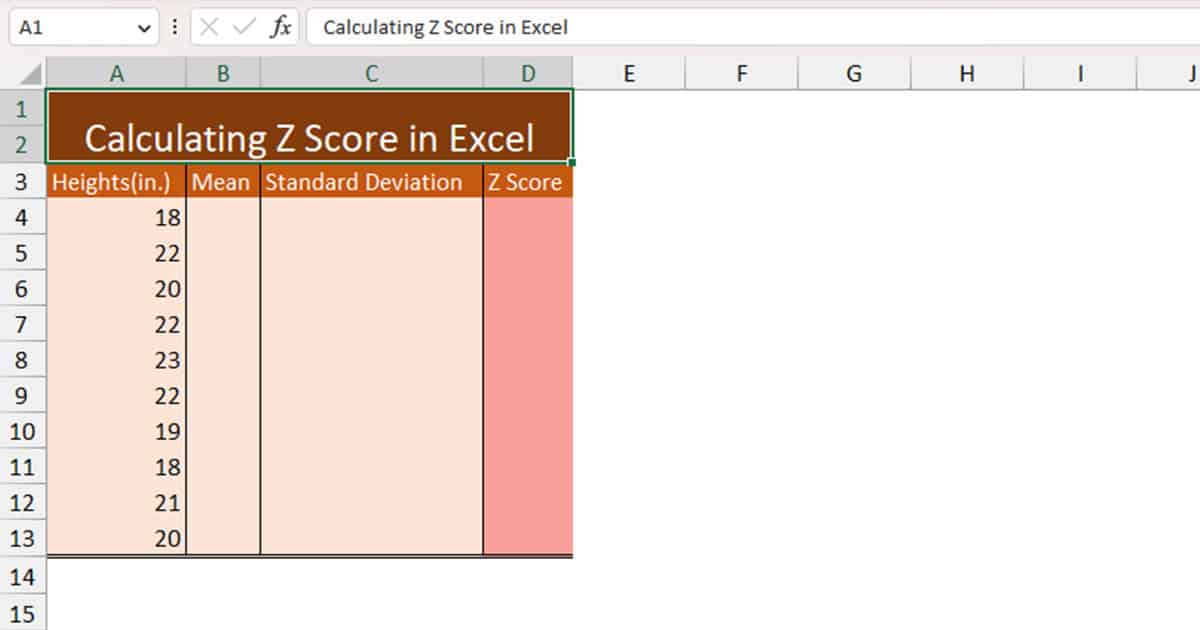
Task: Select the merged title cell Calculating Z Score
Action: point(310,128)
